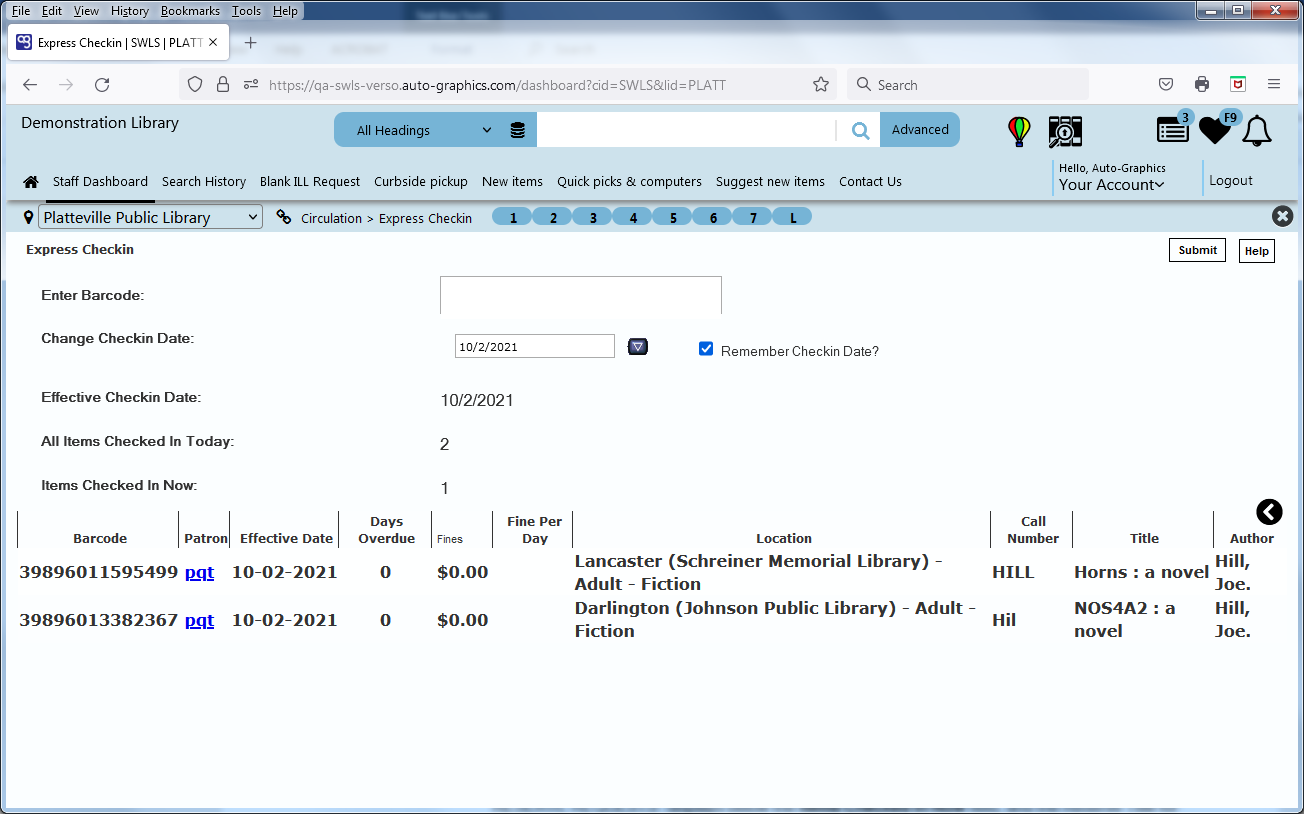This screenshot has height=814, width=1304.
Task: Click the chain link icon beside Circulation
Action: pos(284,217)
